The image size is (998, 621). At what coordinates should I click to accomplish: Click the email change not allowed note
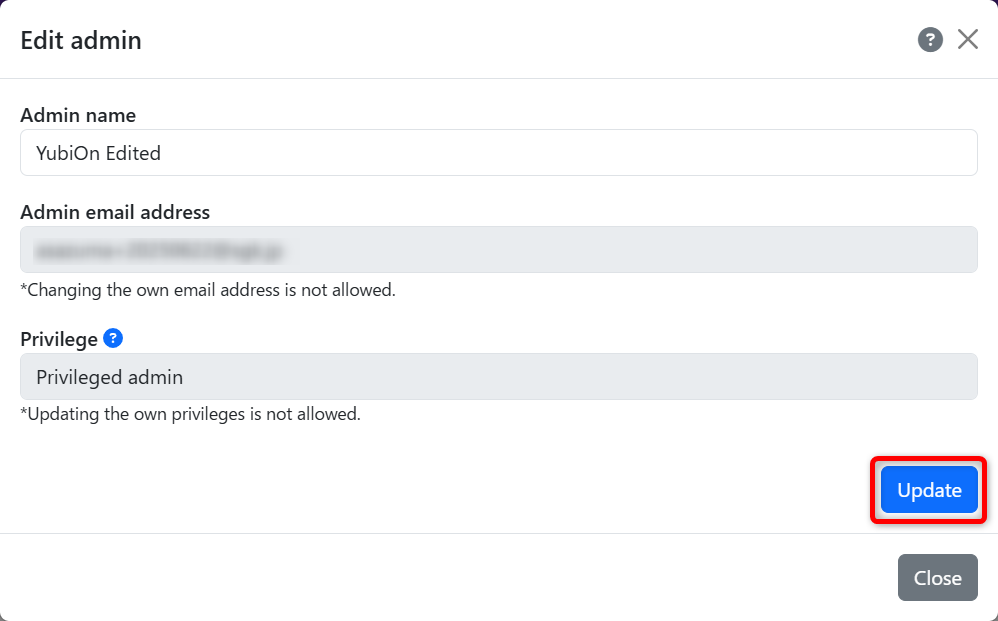(x=208, y=290)
